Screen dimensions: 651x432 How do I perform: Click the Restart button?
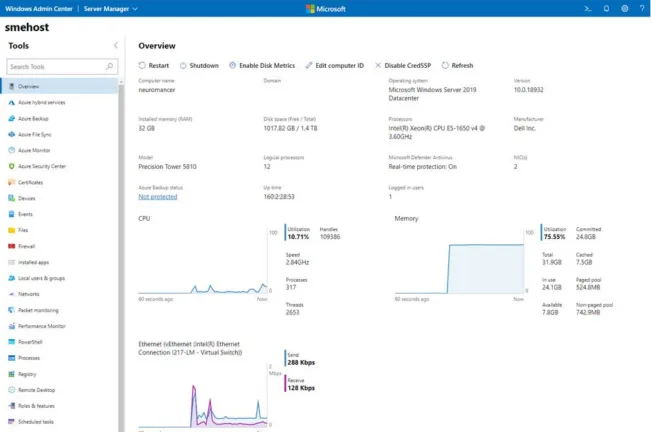(154, 66)
